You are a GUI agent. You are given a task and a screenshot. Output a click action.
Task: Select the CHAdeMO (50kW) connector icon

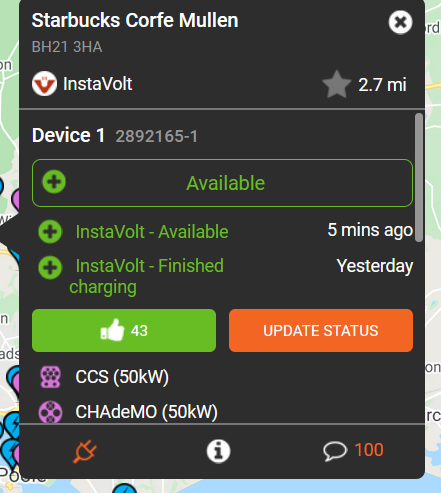(50, 412)
